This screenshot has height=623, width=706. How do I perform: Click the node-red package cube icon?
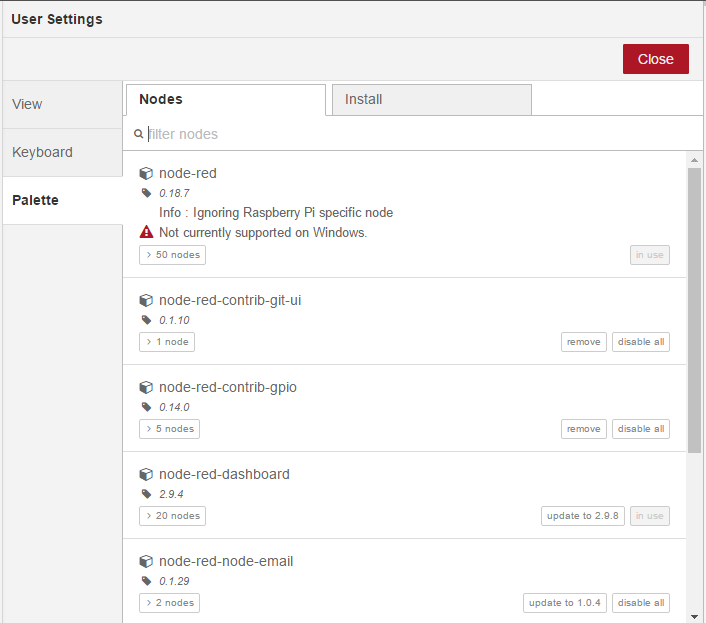pos(146,173)
